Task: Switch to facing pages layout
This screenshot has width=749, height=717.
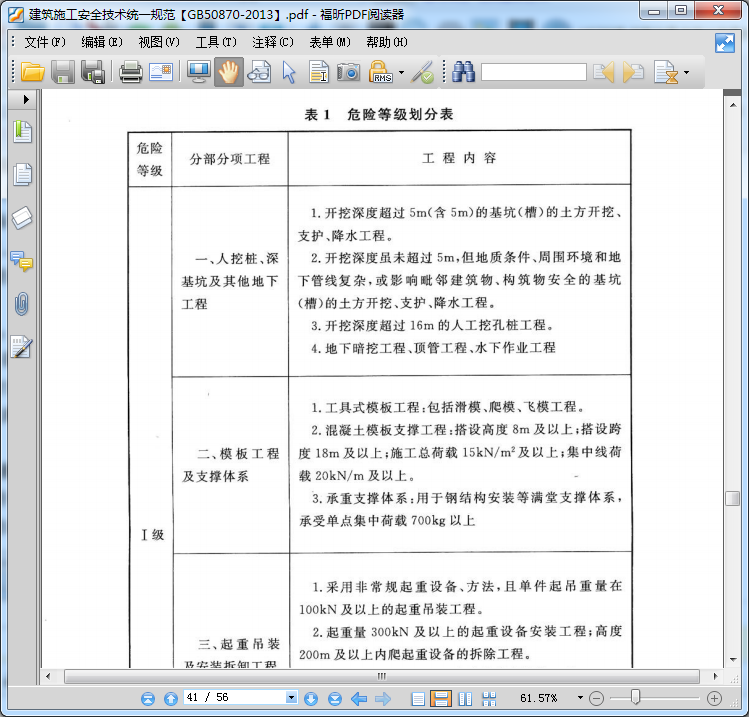Action: pyautogui.click(x=465, y=699)
